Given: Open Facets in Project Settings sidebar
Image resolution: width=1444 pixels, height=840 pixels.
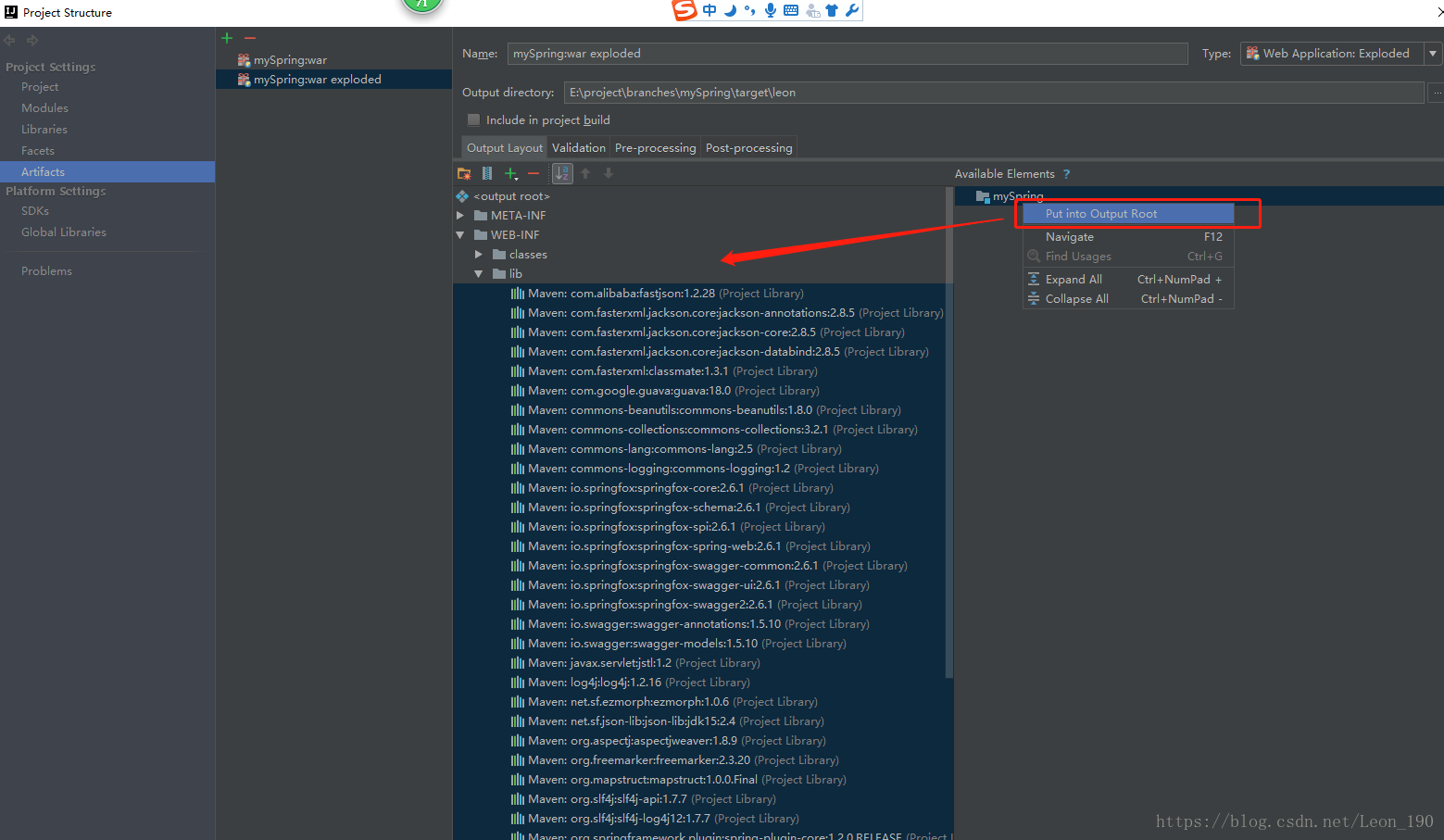Looking at the screenshot, I should (x=38, y=151).
